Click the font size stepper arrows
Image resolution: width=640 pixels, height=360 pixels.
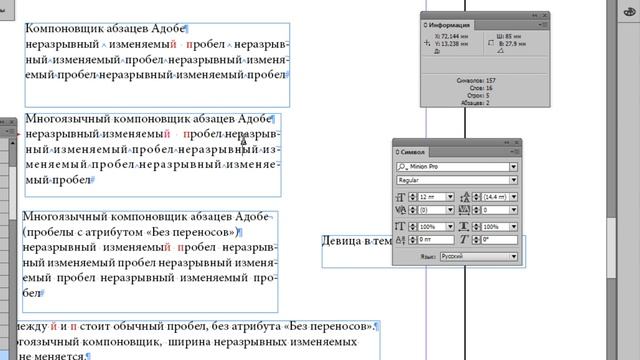[x=412, y=197]
